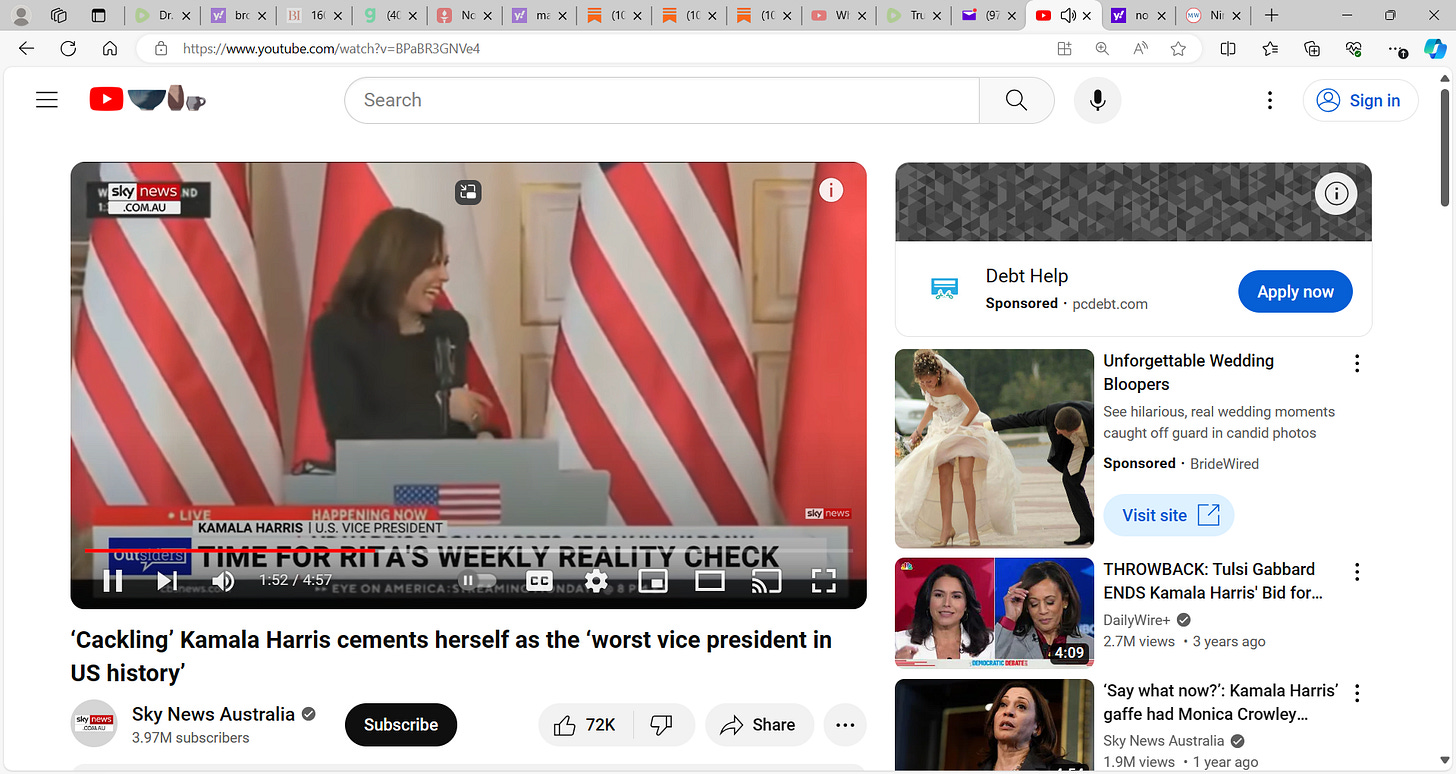1456x774 pixels.
Task: Sign in to YouTube
Action: 1360,100
